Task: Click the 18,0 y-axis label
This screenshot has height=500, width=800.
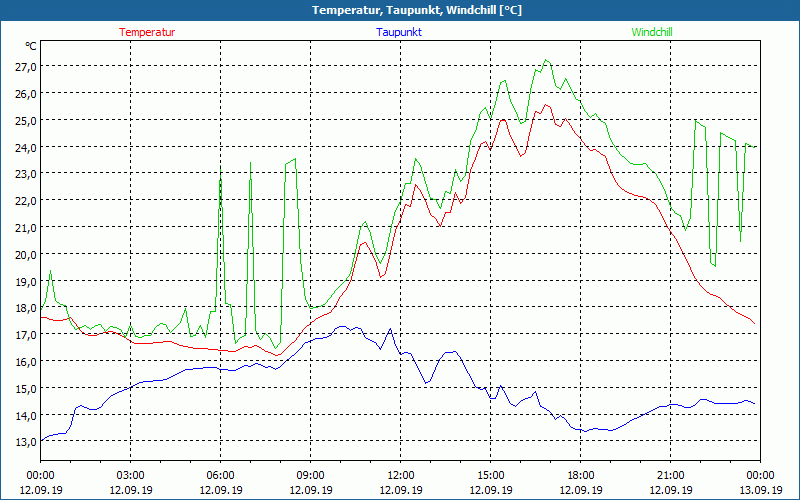Action: [26, 308]
